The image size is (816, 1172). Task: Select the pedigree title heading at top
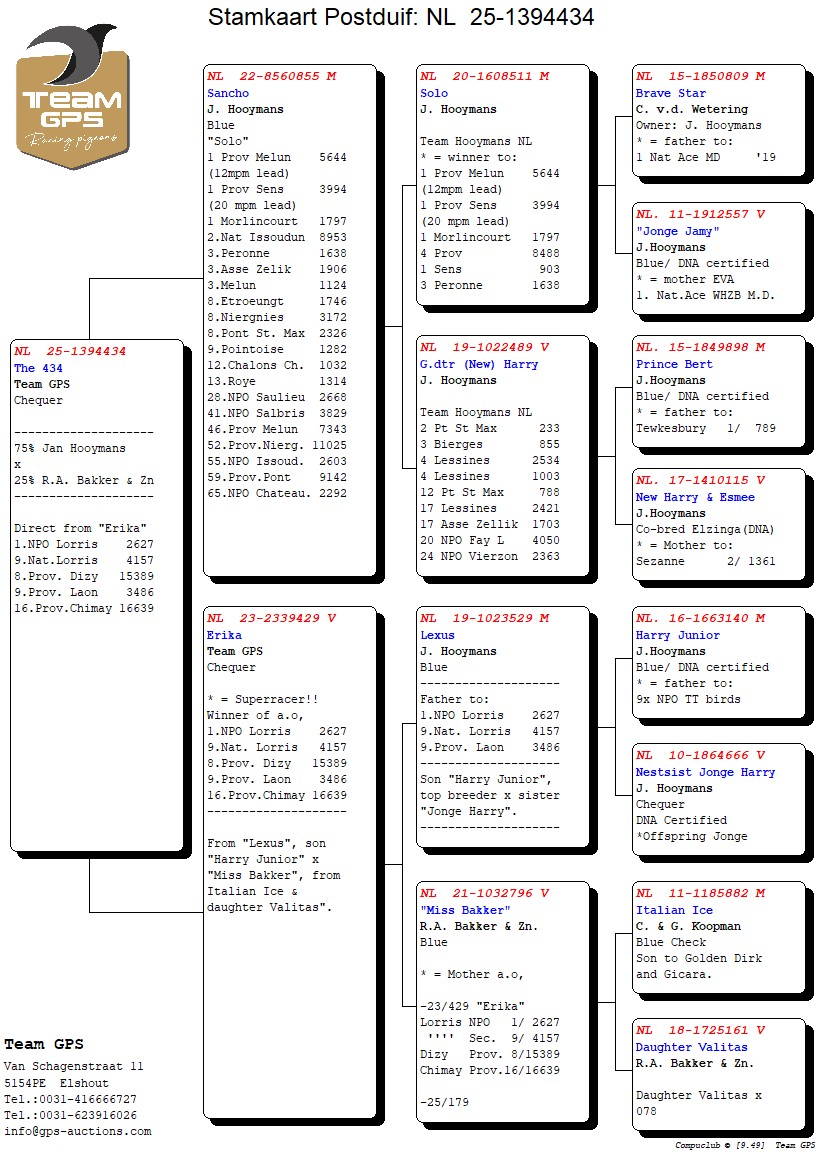pyautogui.click(x=401, y=17)
